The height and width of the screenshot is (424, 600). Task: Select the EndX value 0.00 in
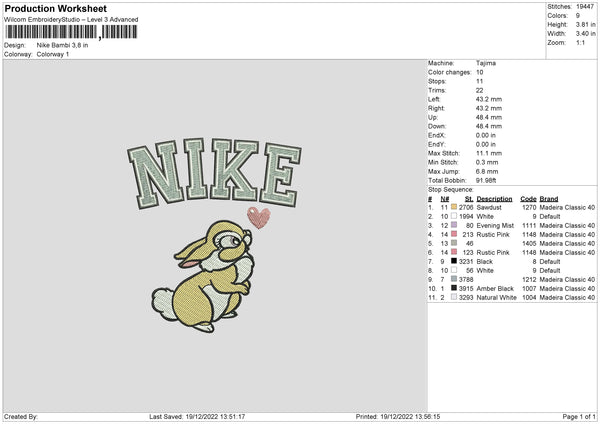click(x=486, y=135)
